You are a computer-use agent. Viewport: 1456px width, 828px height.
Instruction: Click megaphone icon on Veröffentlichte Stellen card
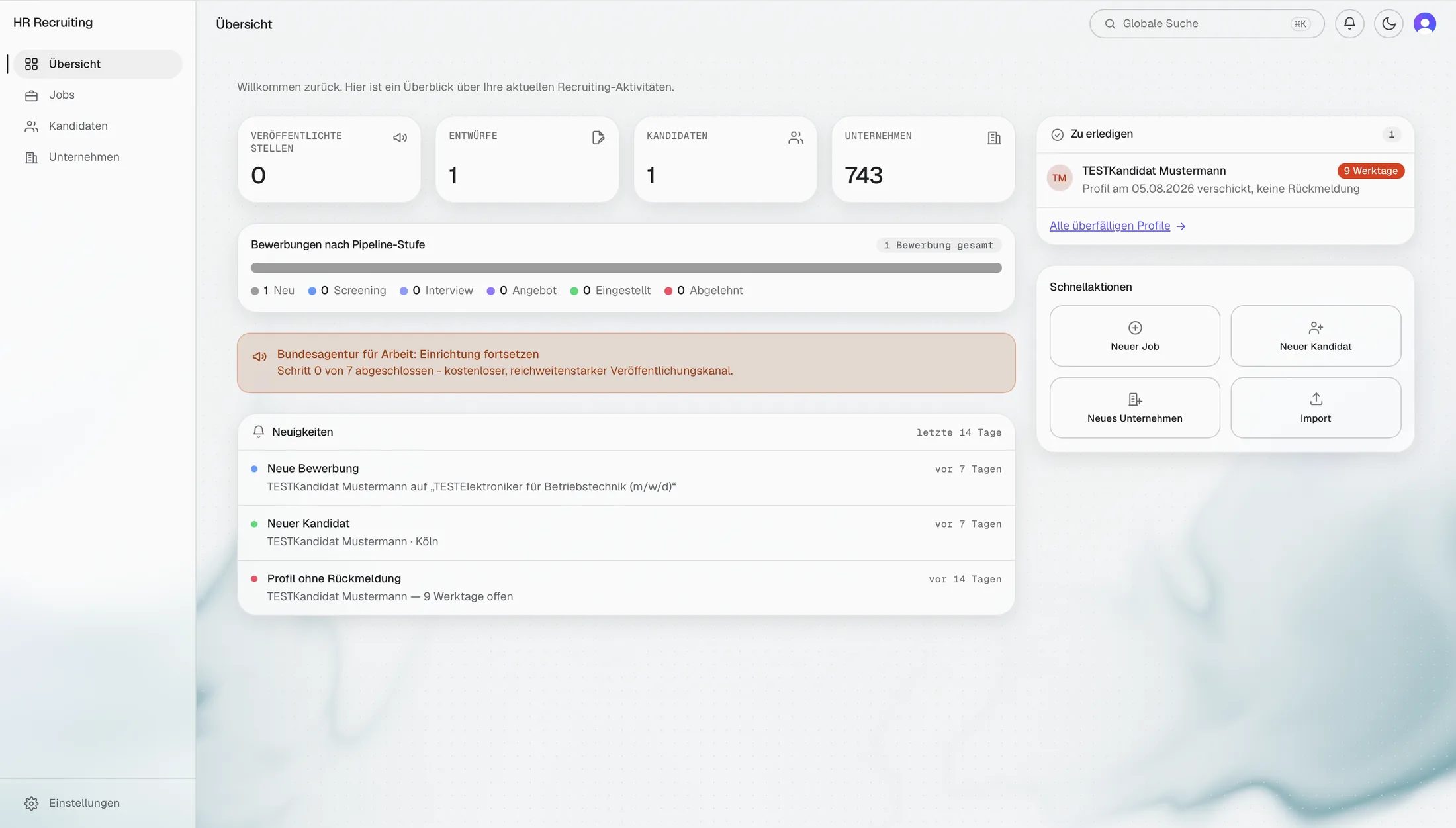pos(400,138)
